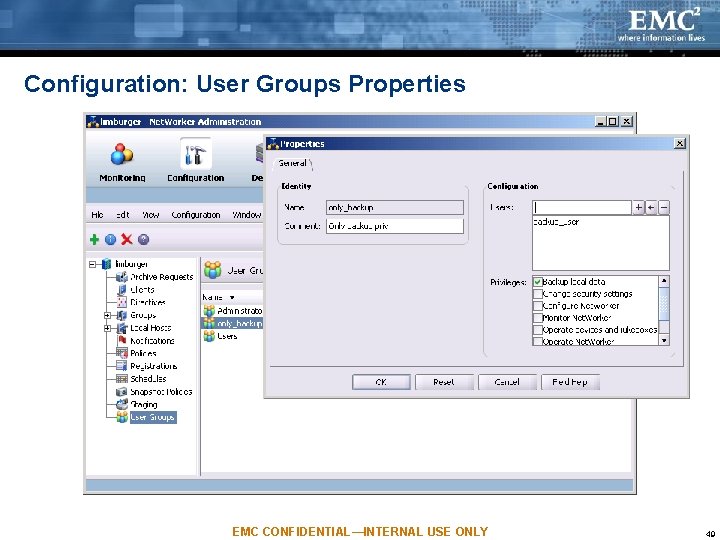Image resolution: width=720 pixels, height=540 pixels.
Task: Click the Comment input field
Action: [395, 226]
